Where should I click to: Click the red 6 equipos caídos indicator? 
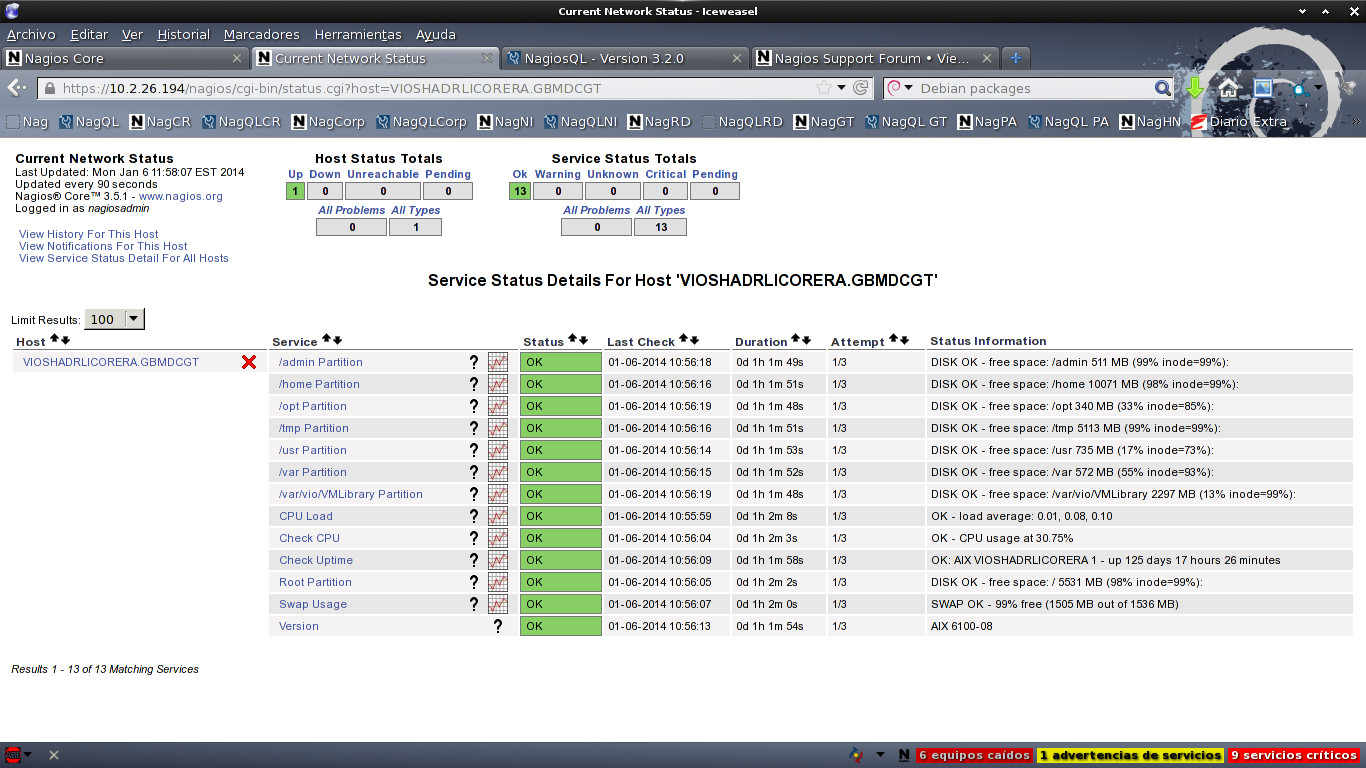pyautogui.click(x=974, y=755)
